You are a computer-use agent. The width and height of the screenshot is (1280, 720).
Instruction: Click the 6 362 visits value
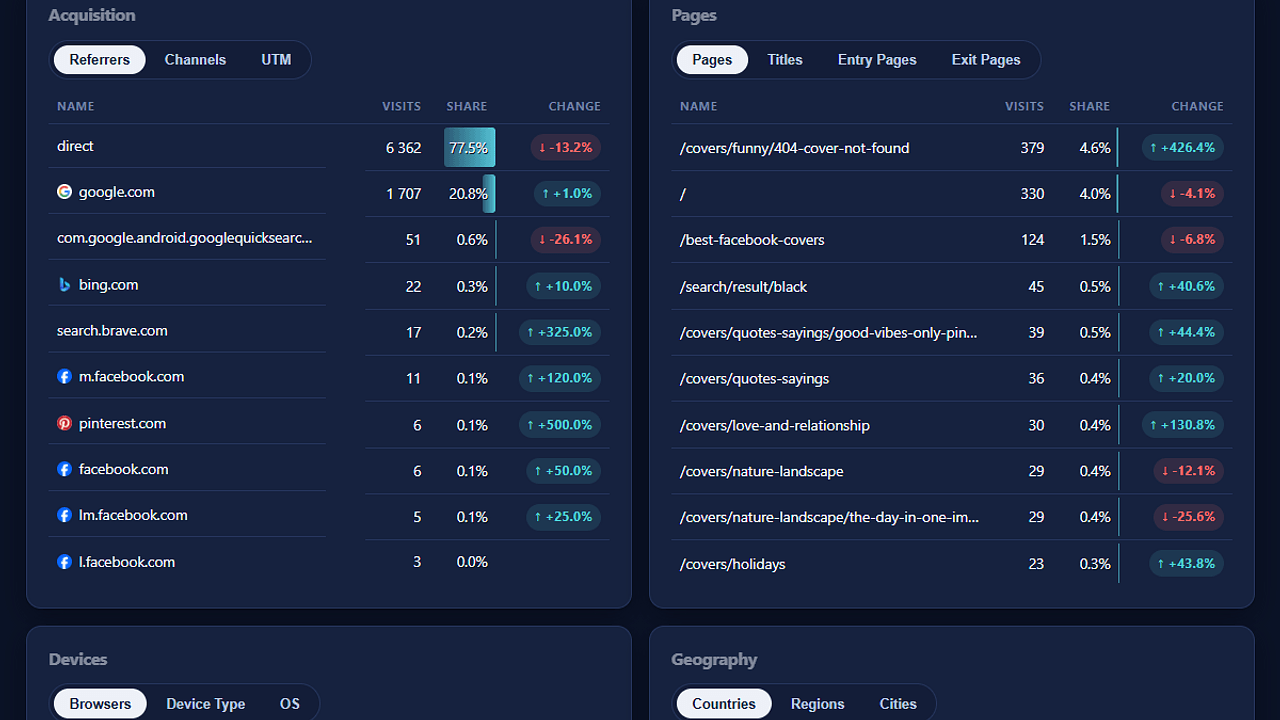[404, 148]
